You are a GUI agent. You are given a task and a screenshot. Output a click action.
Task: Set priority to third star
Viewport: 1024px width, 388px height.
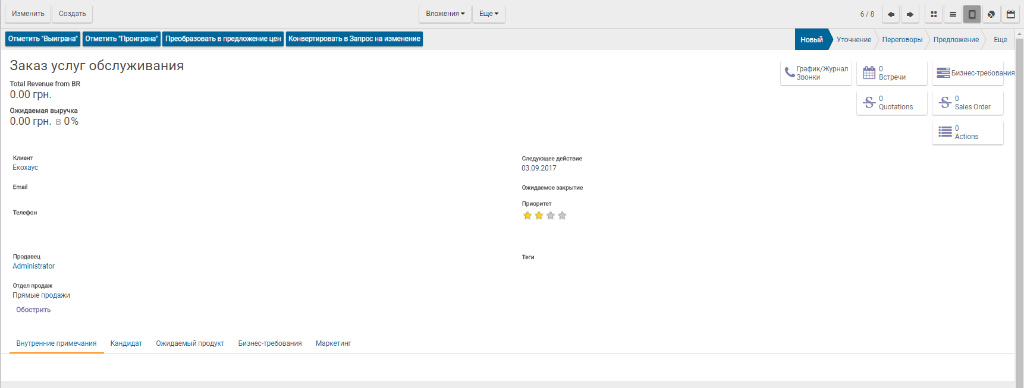(551, 216)
